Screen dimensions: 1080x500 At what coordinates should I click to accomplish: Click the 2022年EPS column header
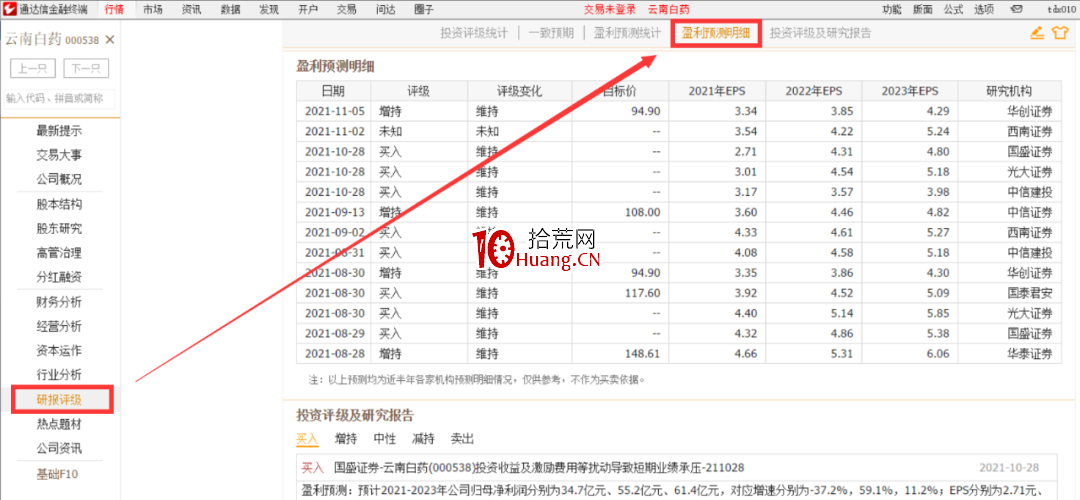813,91
